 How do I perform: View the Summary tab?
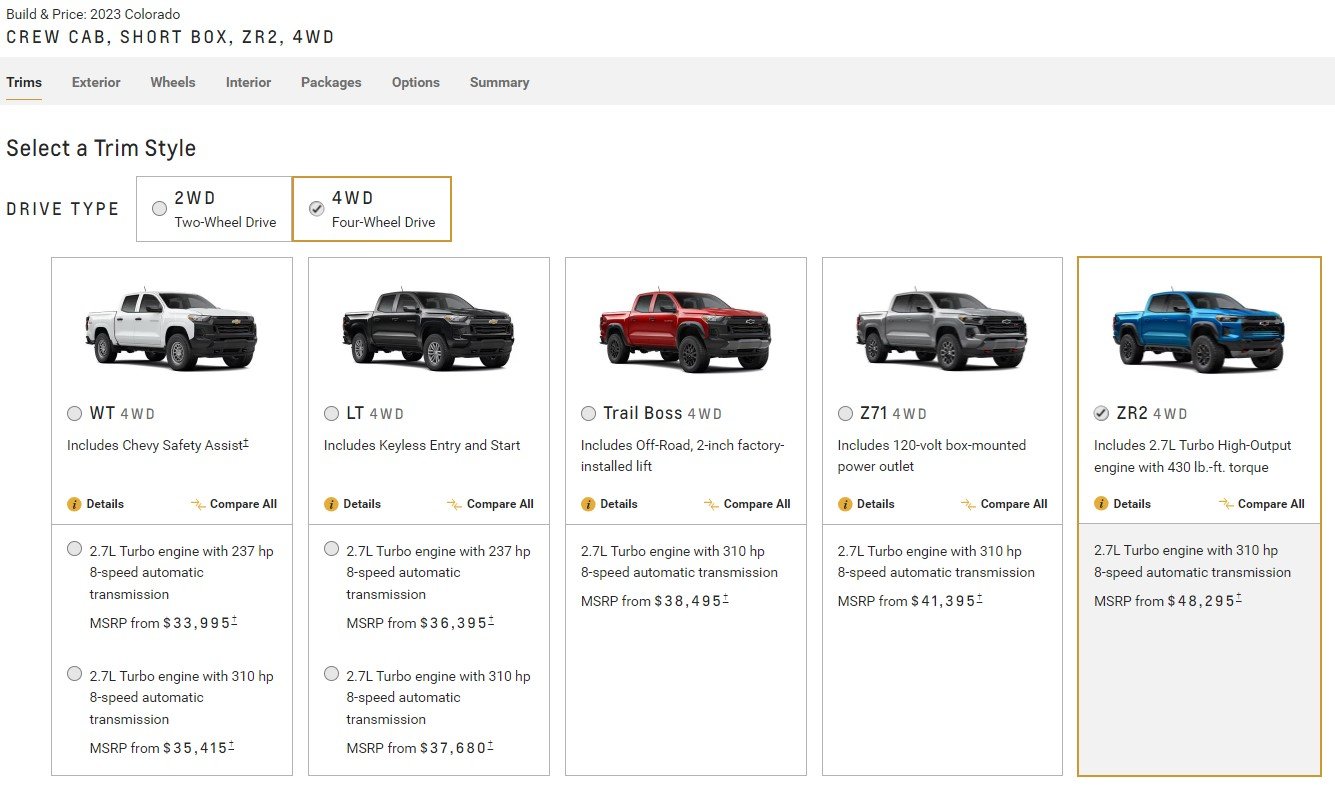pyautogui.click(x=499, y=82)
